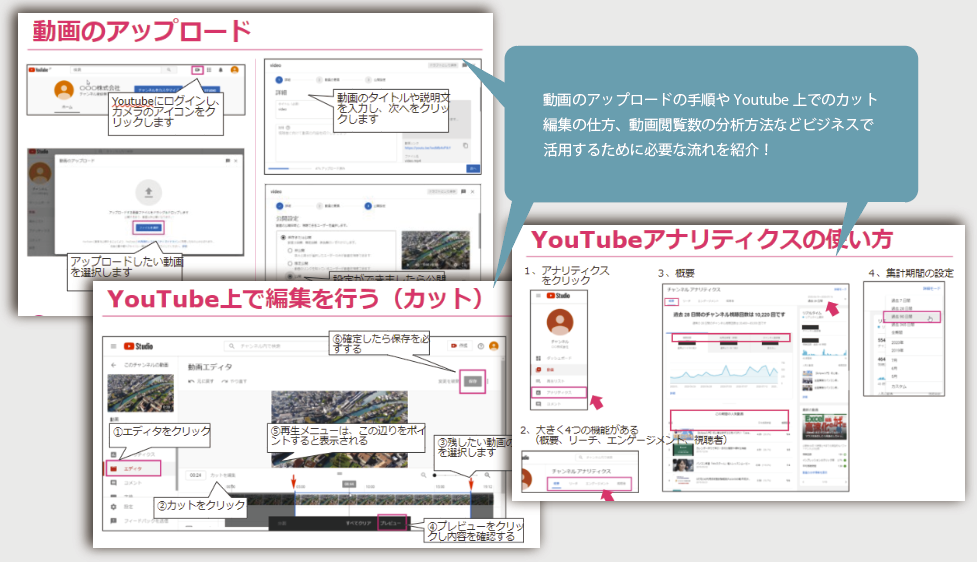The height and width of the screenshot is (562, 977).
Task: Click the redo やり直す icon in editor
Action: point(225,381)
